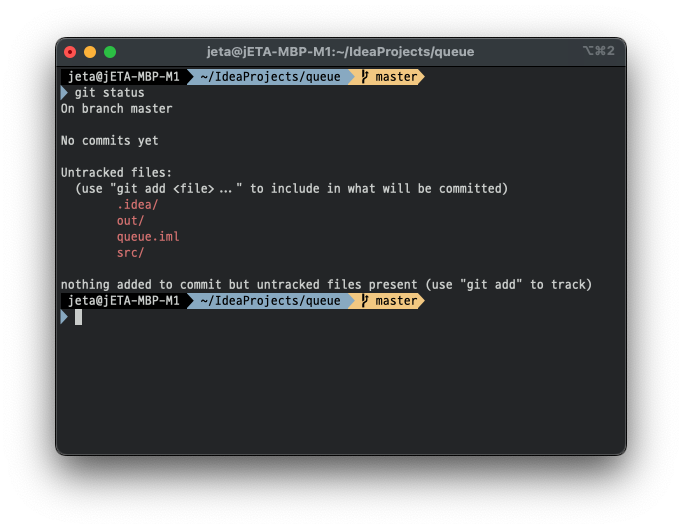Click the 'On branch master' line
The width and height of the screenshot is (682, 529).
117,109
